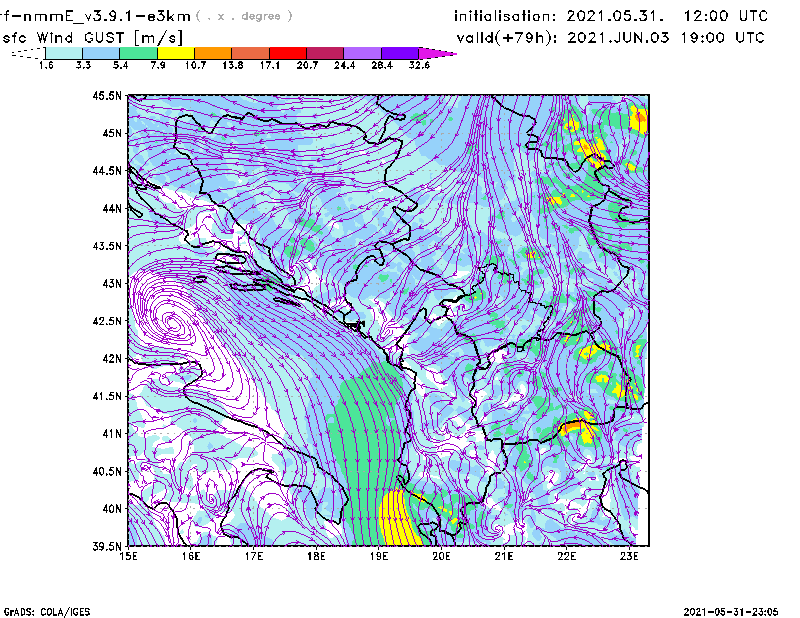Viewport: 800px width, 618px height.
Task: Click the 39.5N latitude label
Action: point(107,546)
